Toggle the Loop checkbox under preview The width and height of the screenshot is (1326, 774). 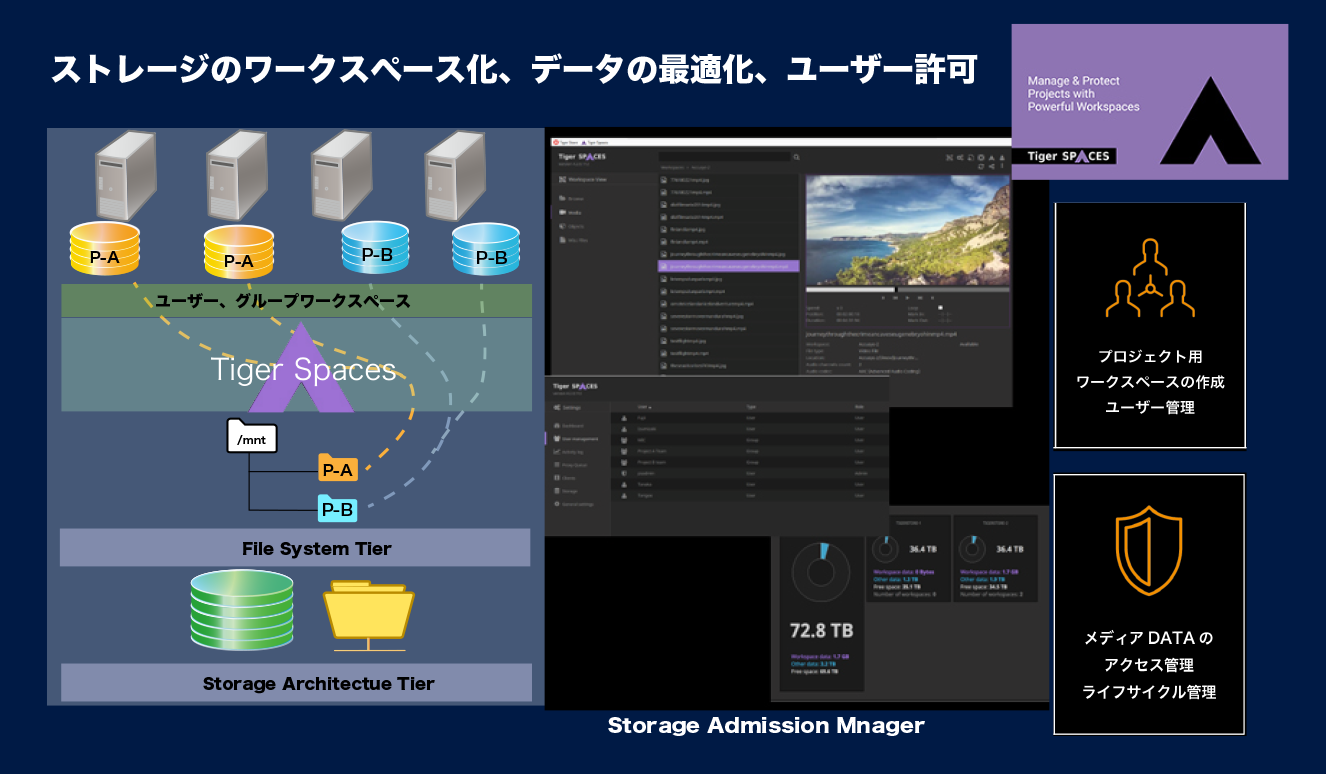click(939, 307)
